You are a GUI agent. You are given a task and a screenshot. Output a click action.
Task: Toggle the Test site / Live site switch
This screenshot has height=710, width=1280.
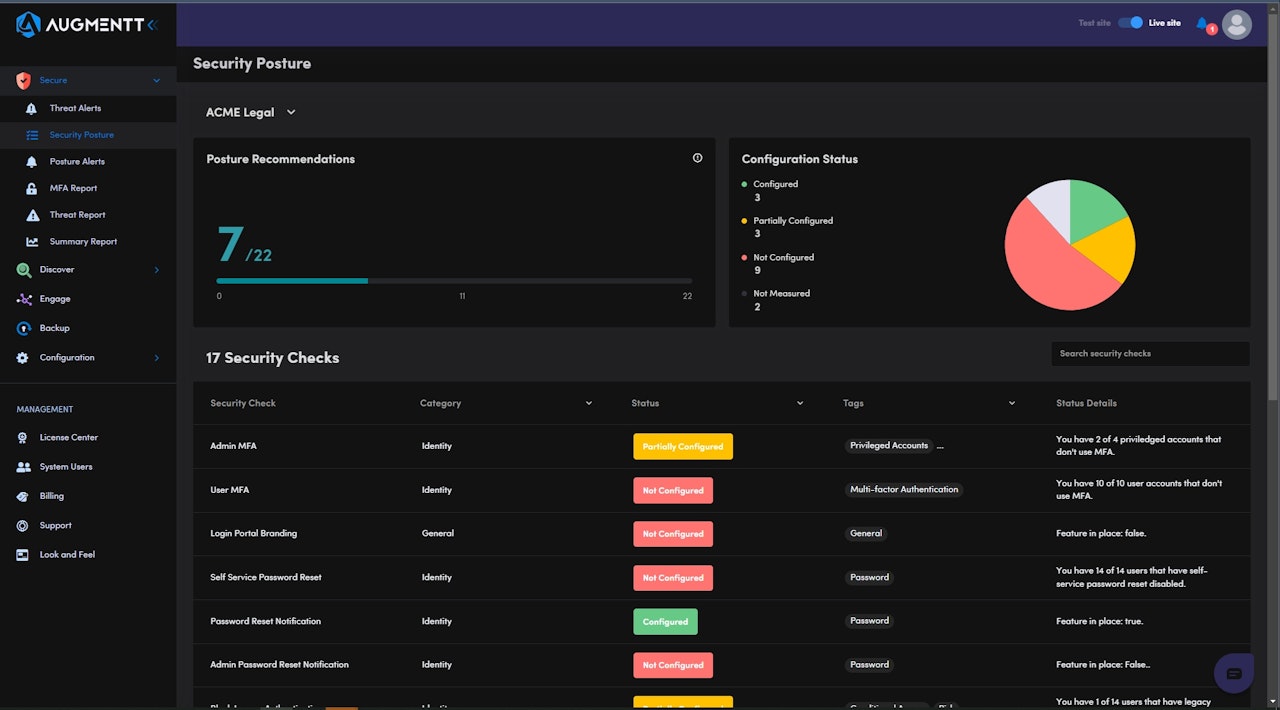(x=1130, y=23)
